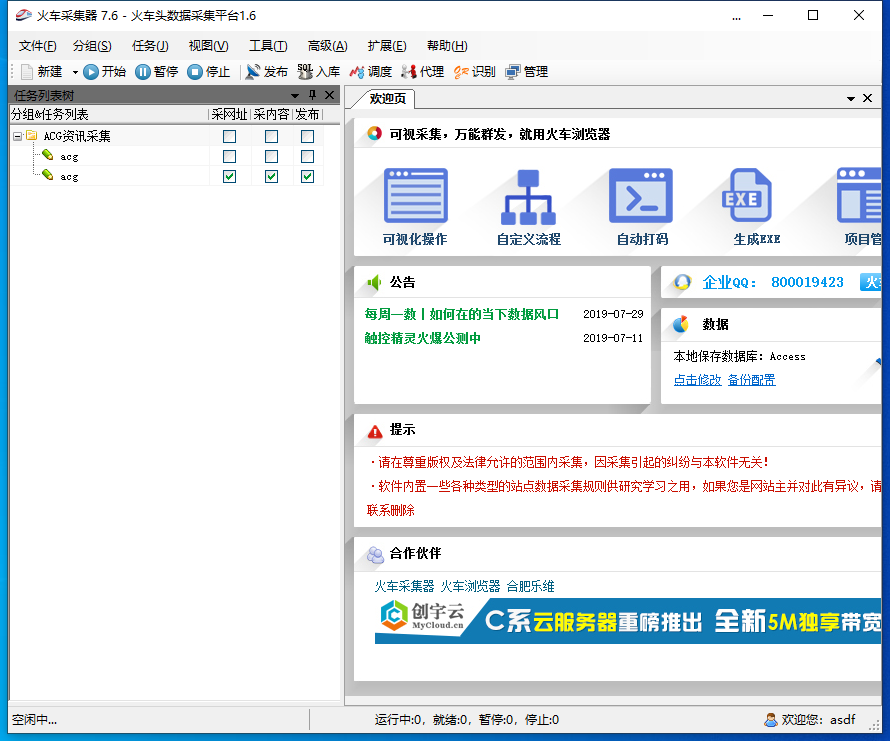Click the app logo in the title bar
Screen dimensions: 890x741
23,15
